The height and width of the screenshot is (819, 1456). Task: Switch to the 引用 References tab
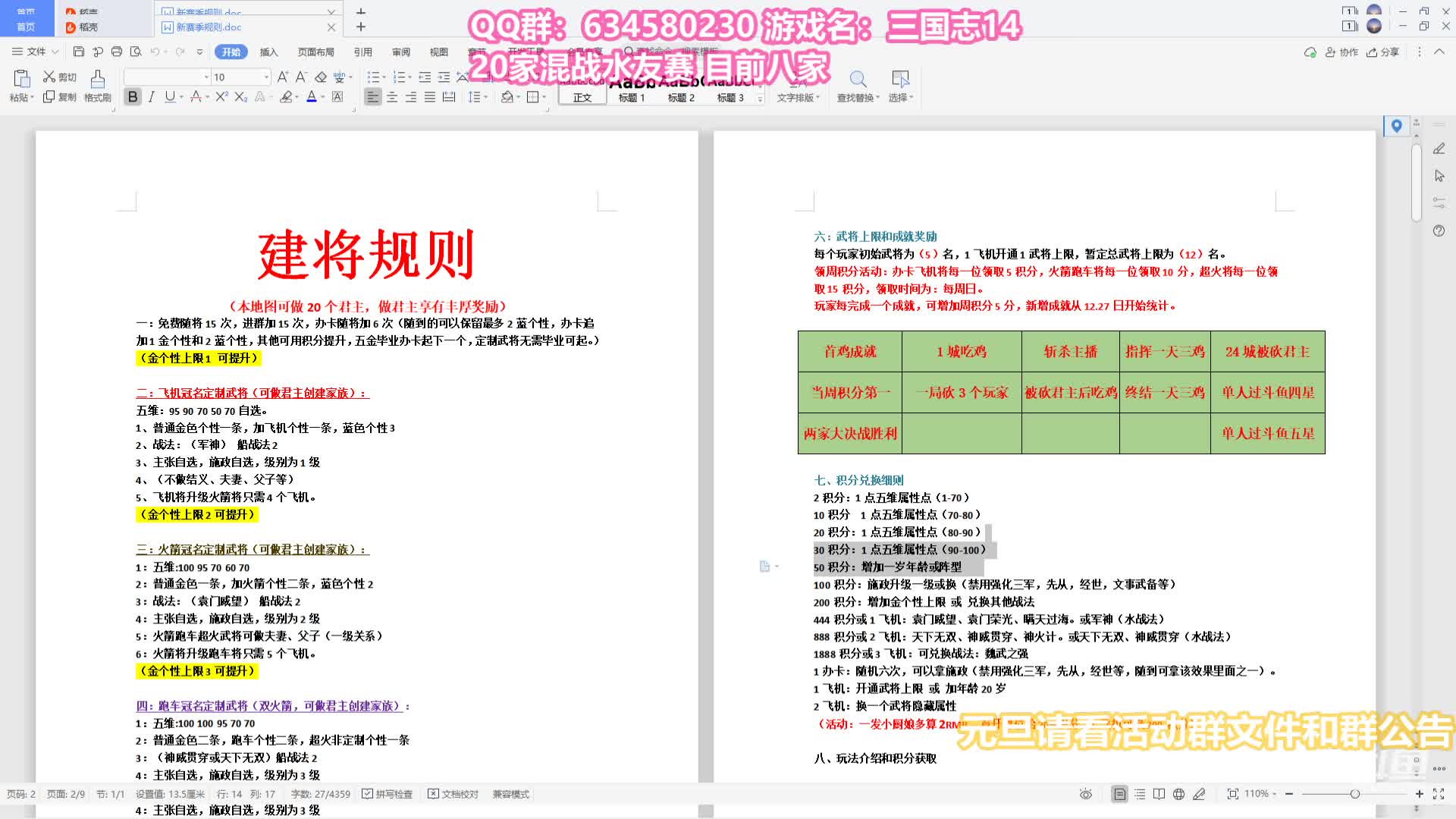[362, 52]
